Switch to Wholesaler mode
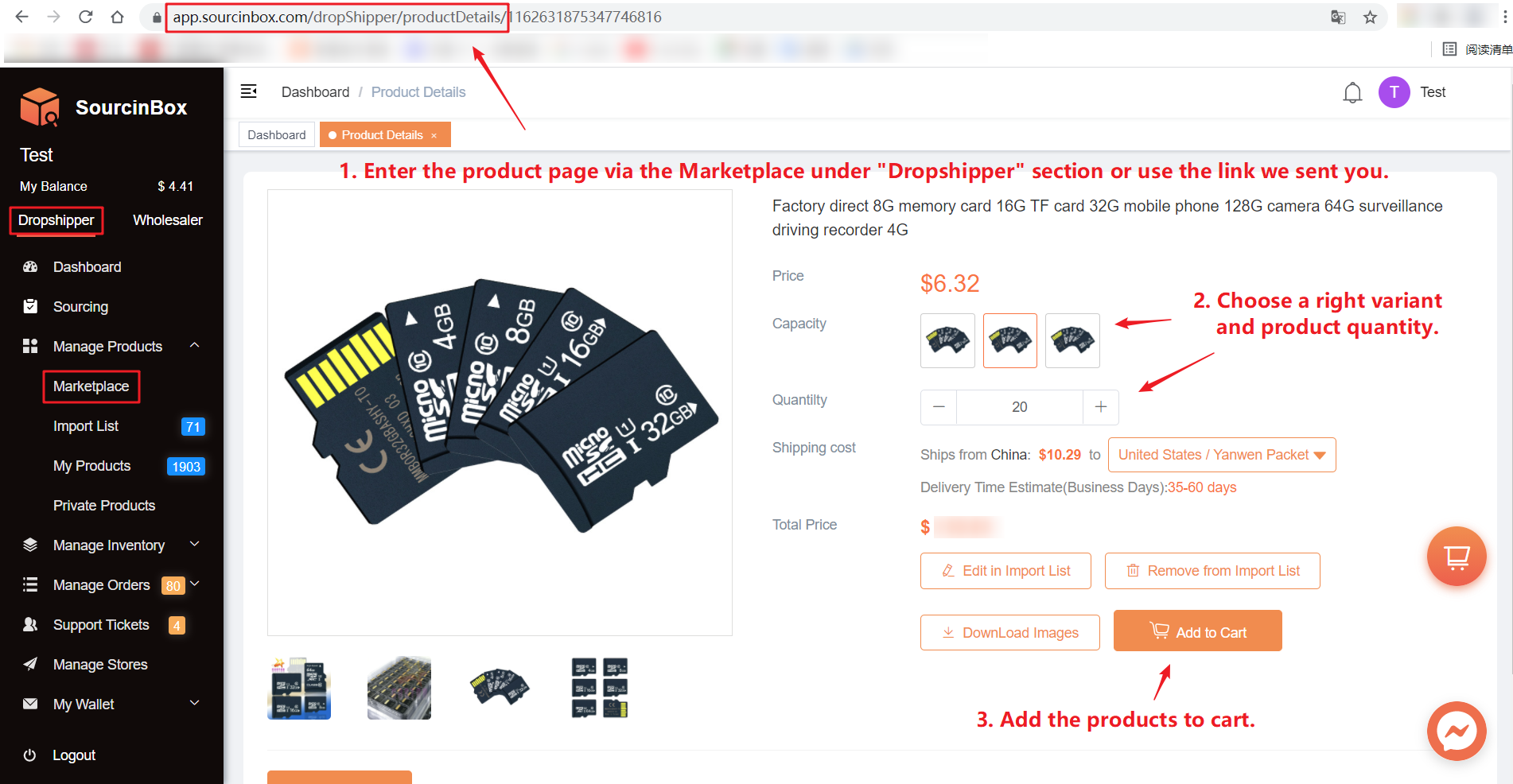Image resolution: width=1513 pixels, height=784 pixels. [167, 220]
